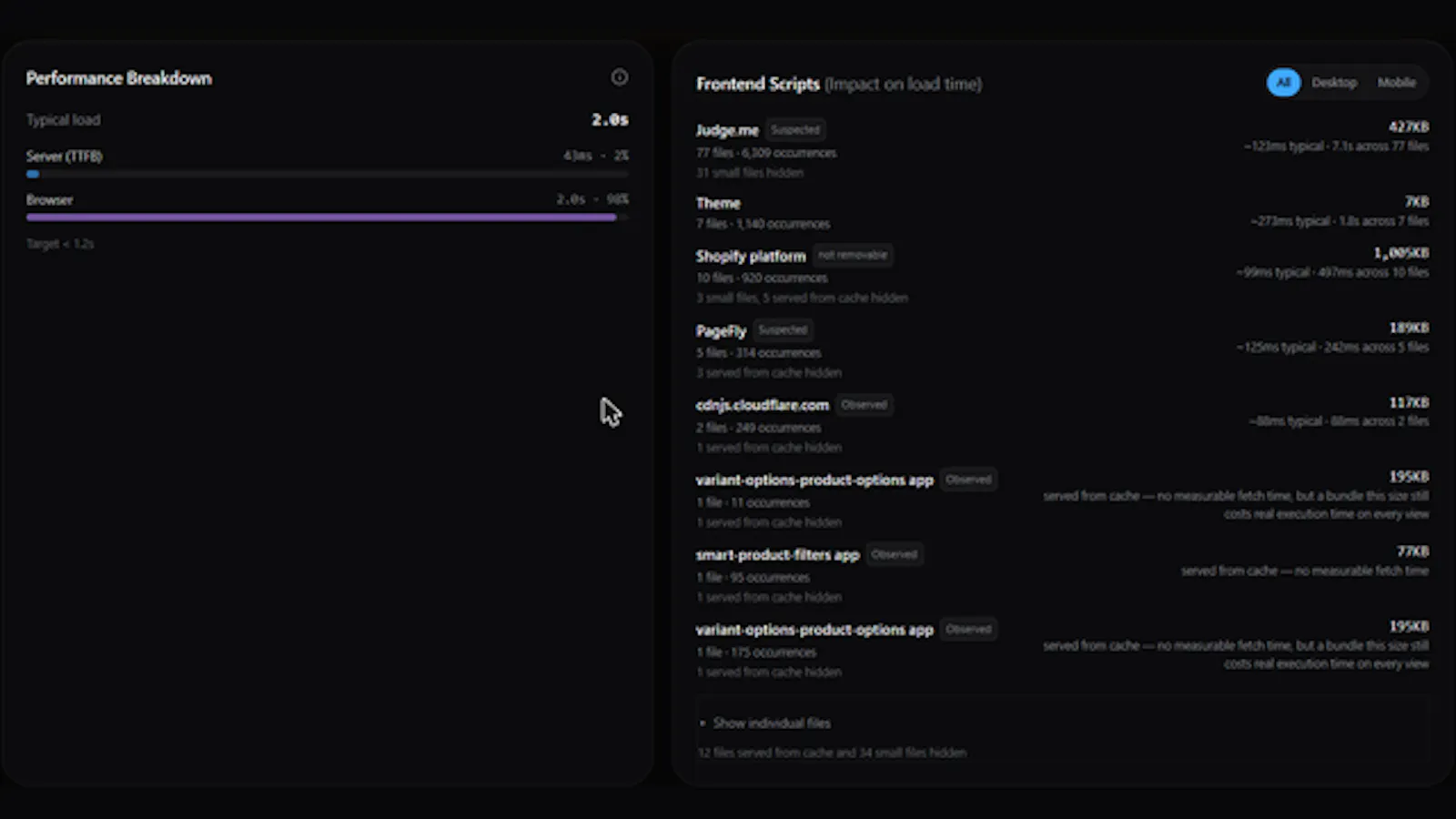Image resolution: width=1456 pixels, height=819 pixels.
Task: Click the Judge.me script name
Action: click(727, 130)
